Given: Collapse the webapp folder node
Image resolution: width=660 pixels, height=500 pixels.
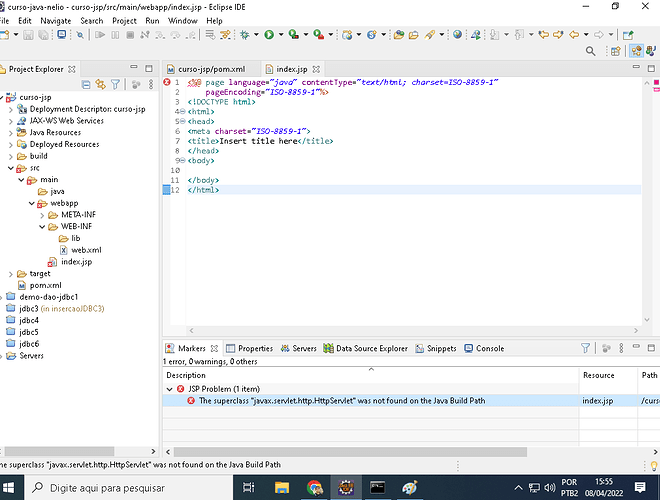Looking at the screenshot, I should pos(32,203).
